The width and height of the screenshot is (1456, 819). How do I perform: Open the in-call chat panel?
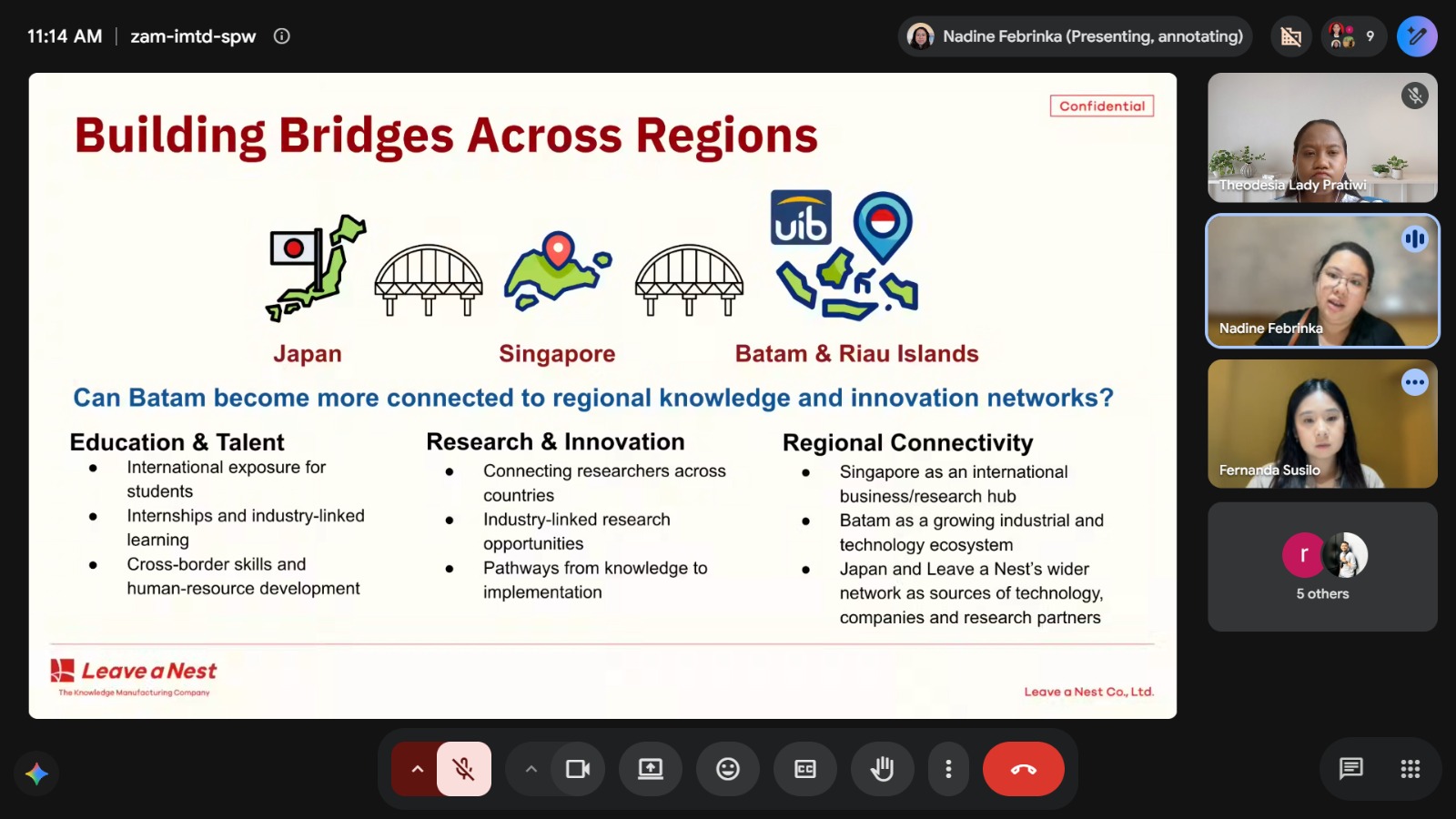pyautogui.click(x=1351, y=769)
